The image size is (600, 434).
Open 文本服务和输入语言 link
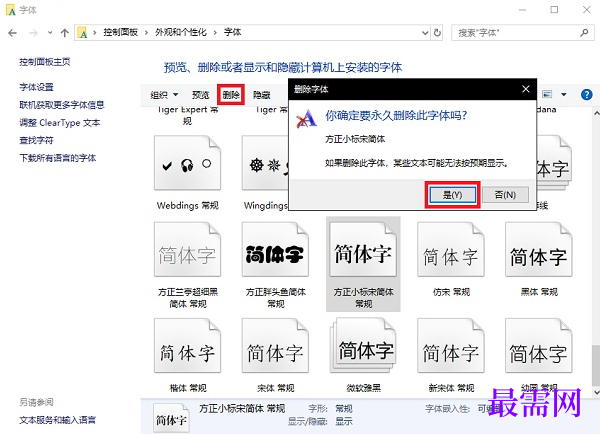(58, 420)
